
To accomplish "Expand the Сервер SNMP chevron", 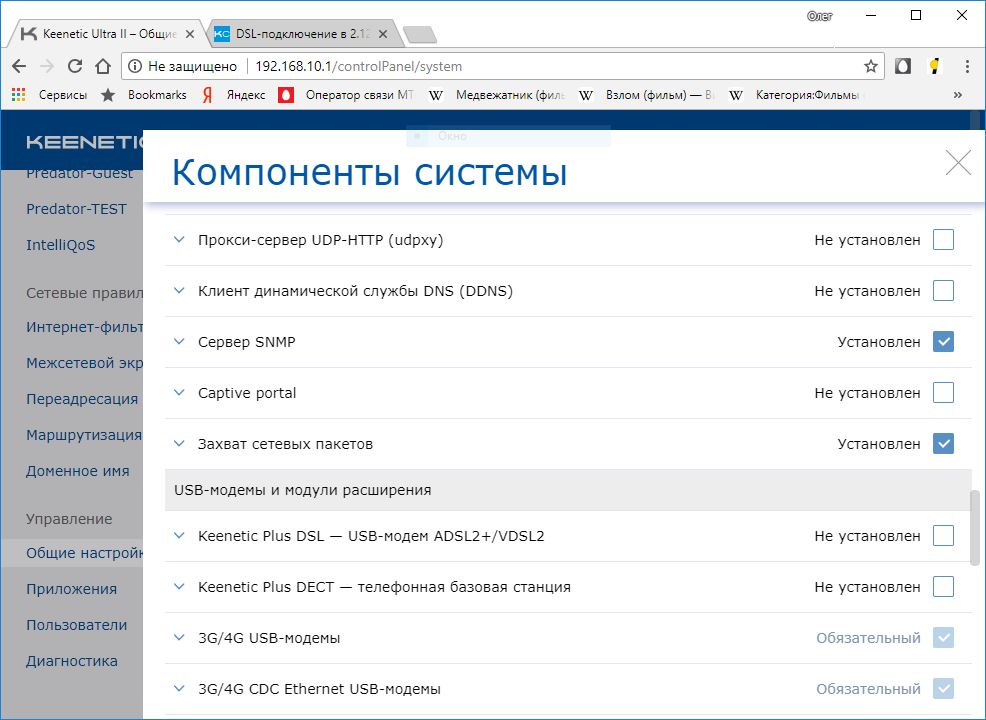I will click(x=179, y=341).
